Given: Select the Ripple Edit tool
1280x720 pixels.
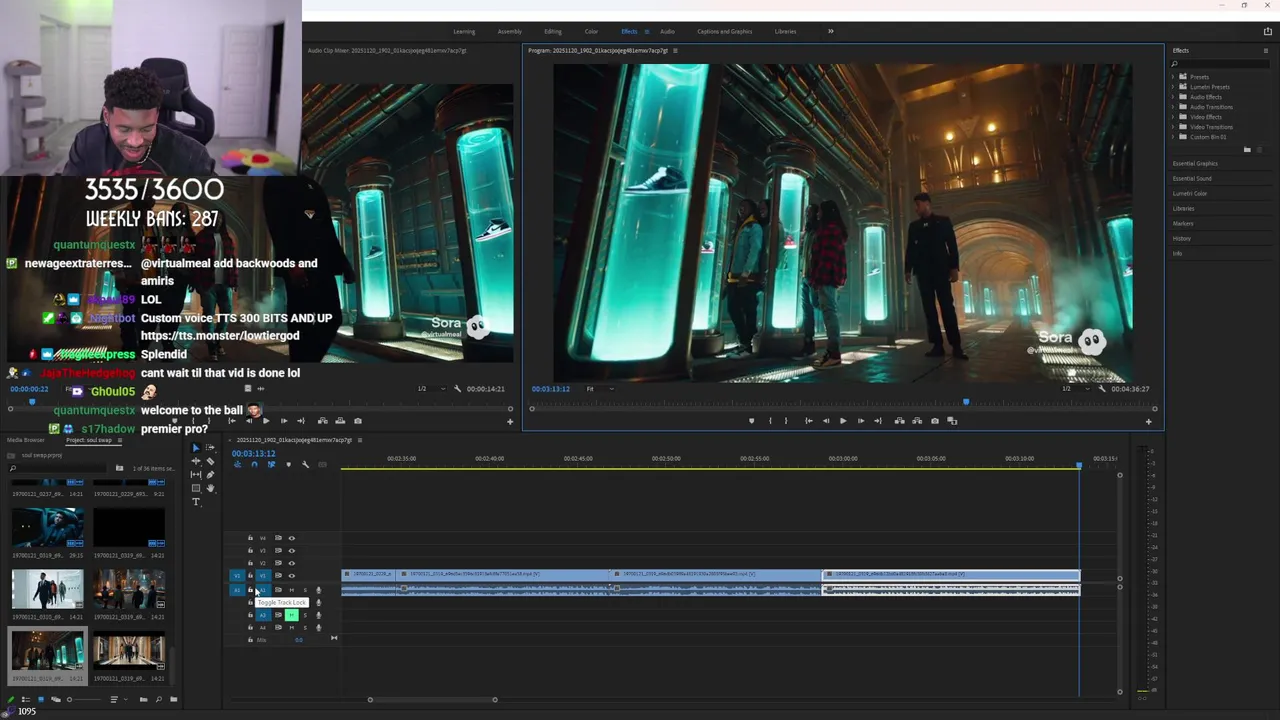Looking at the screenshot, I should (x=196, y=461).
